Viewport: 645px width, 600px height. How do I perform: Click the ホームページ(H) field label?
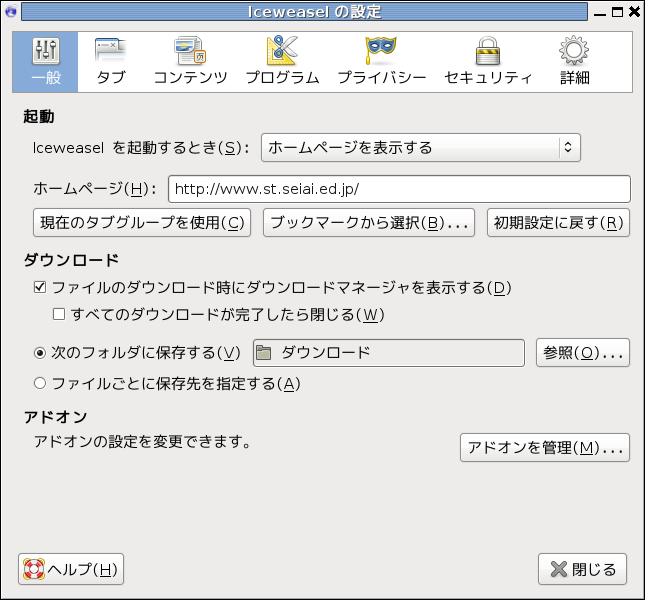95,189
